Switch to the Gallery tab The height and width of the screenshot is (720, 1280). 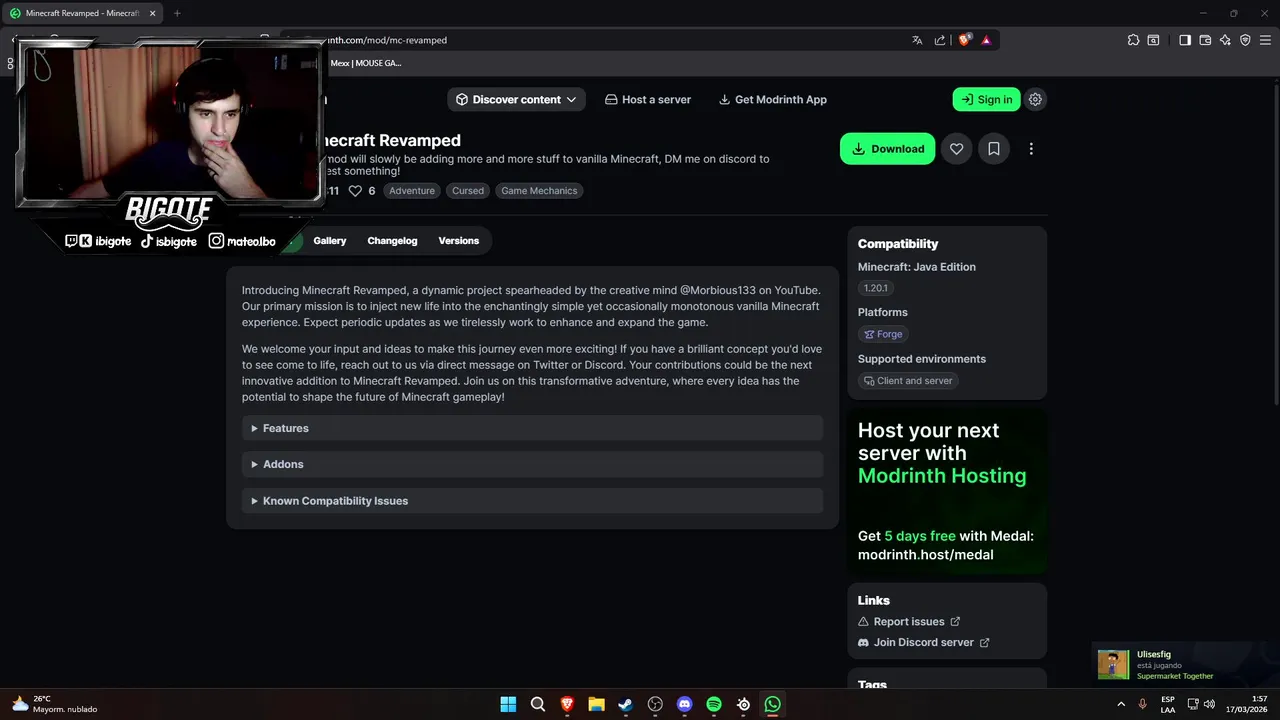[330, 241]
